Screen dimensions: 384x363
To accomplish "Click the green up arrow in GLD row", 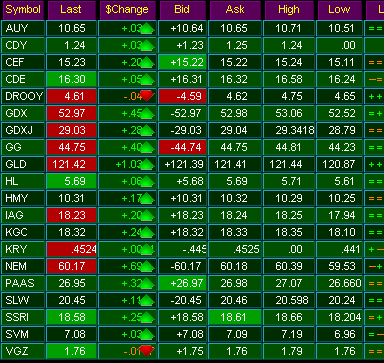I will coord(146,164).
